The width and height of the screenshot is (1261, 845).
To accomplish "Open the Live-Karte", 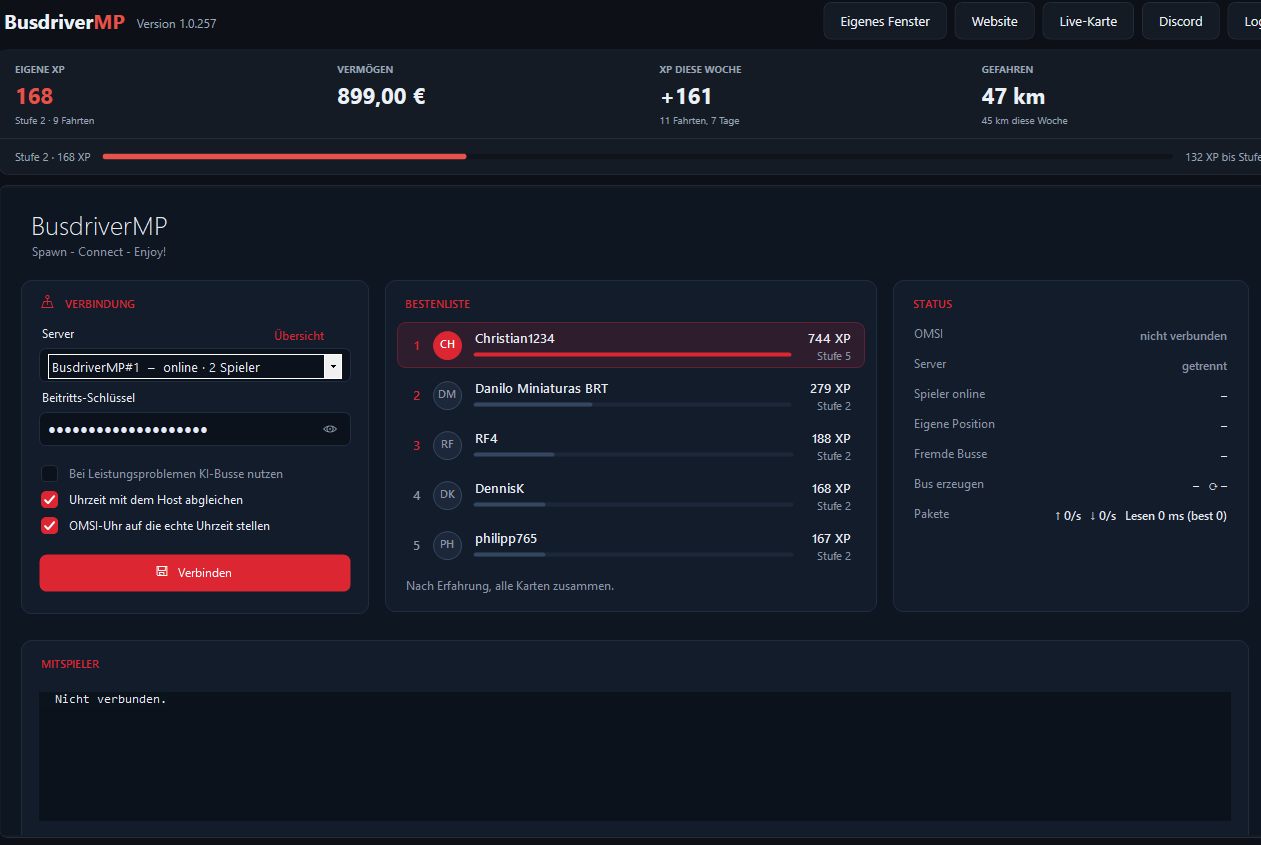I will [1088, 21].
